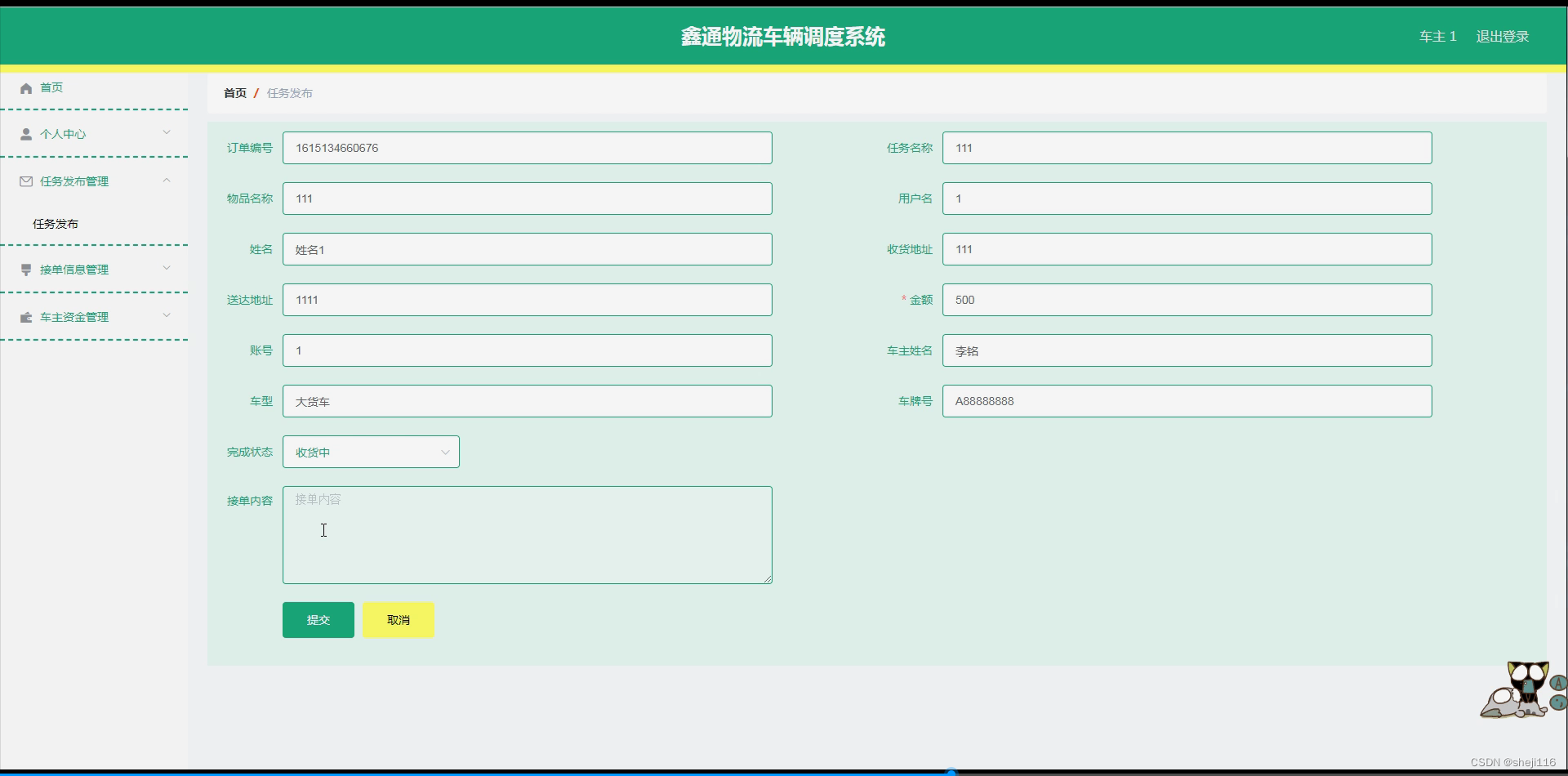Click the 接单内容 textarea to type
This screenshot has width=1568, height=776.
[527, 534]
